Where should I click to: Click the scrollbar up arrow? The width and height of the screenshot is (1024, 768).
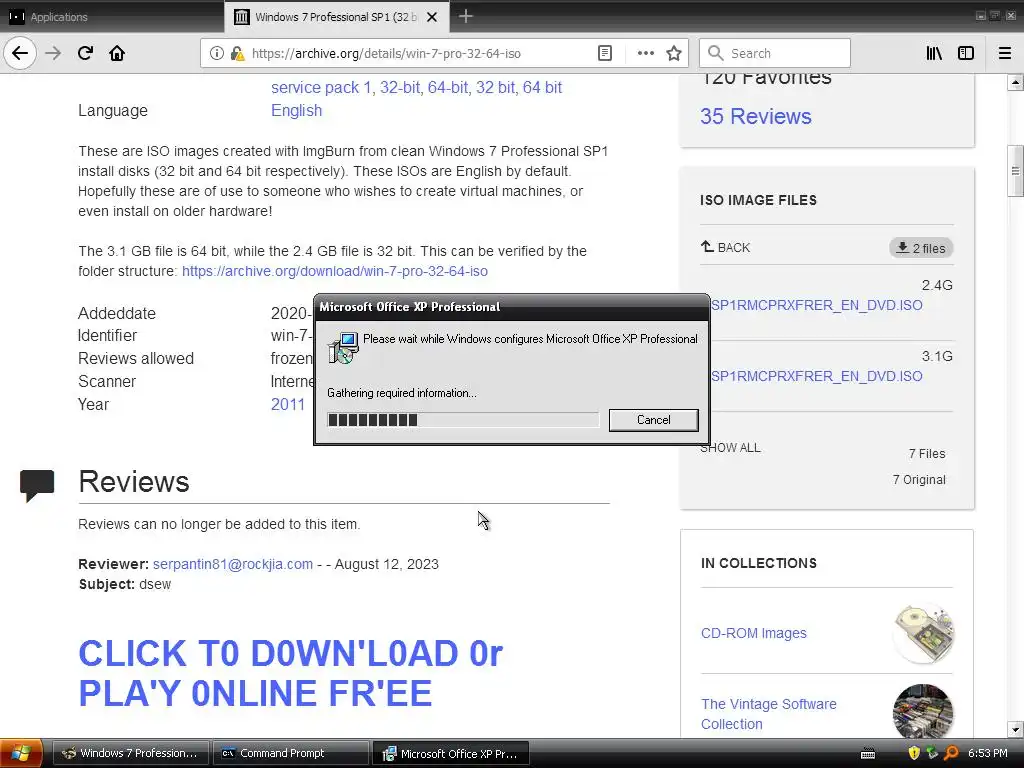pyautogui.click(x=1015, y=83)
